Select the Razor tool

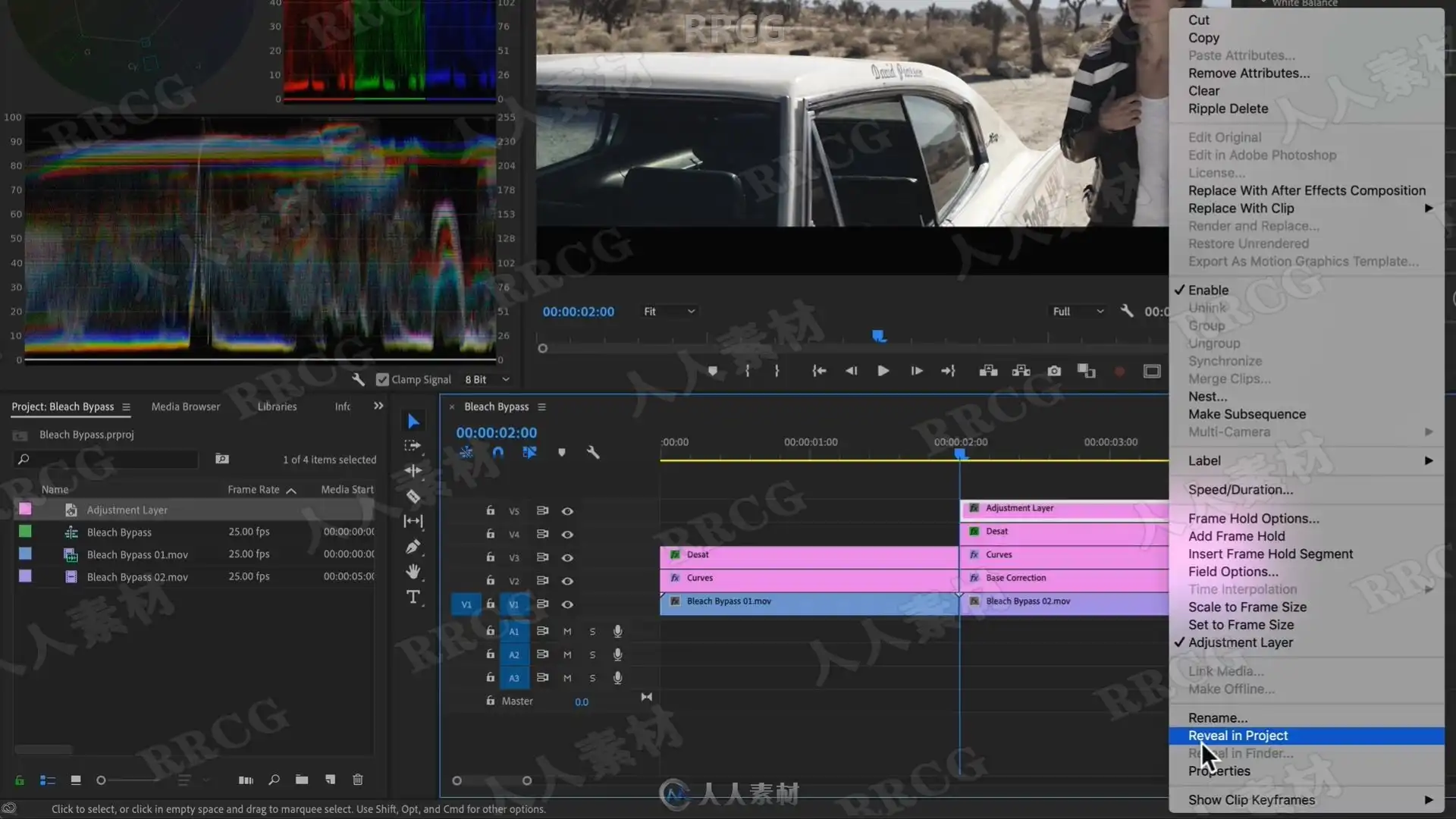(413, 497)
